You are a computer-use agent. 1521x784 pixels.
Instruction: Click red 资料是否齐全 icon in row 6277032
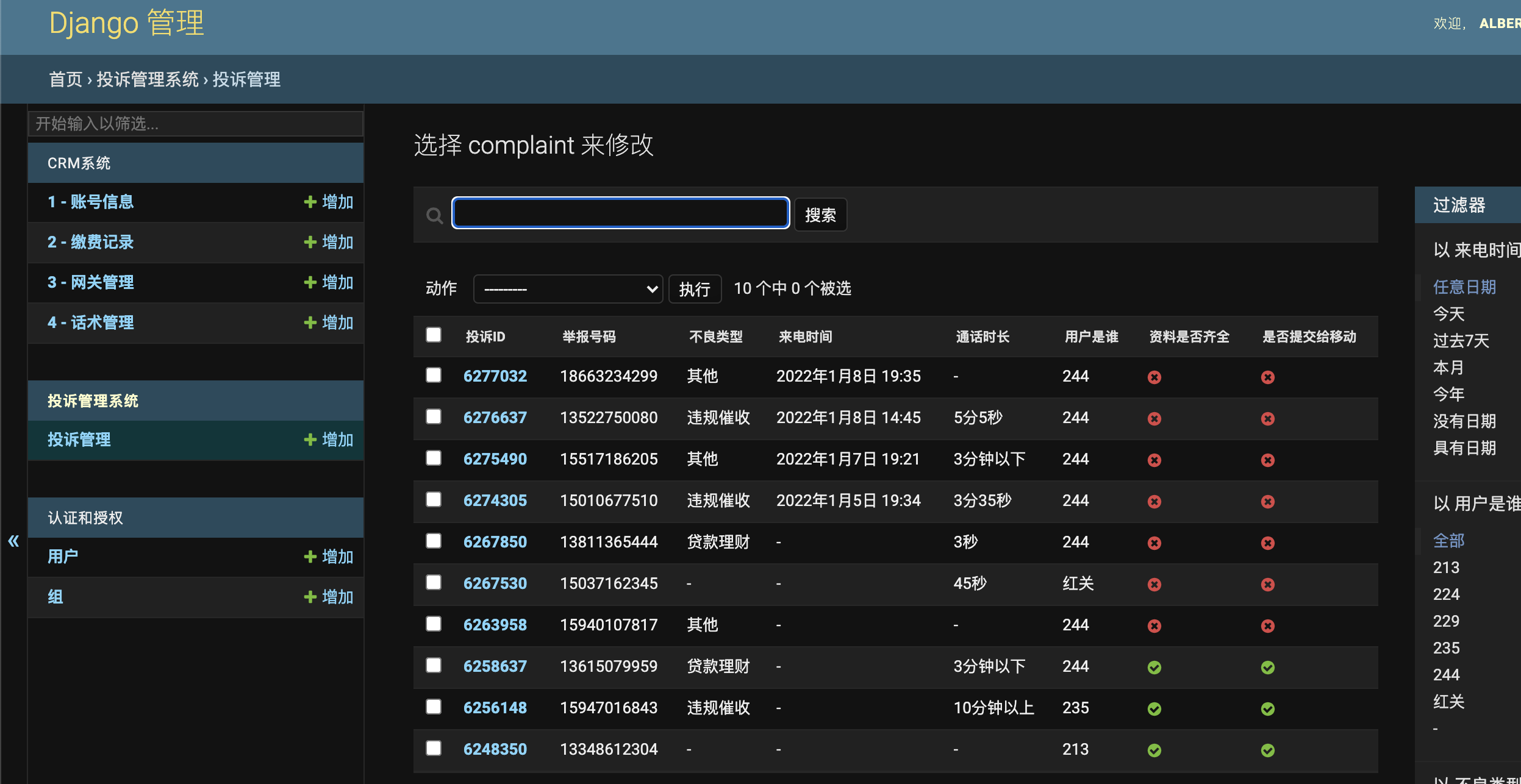(1154, 377)
